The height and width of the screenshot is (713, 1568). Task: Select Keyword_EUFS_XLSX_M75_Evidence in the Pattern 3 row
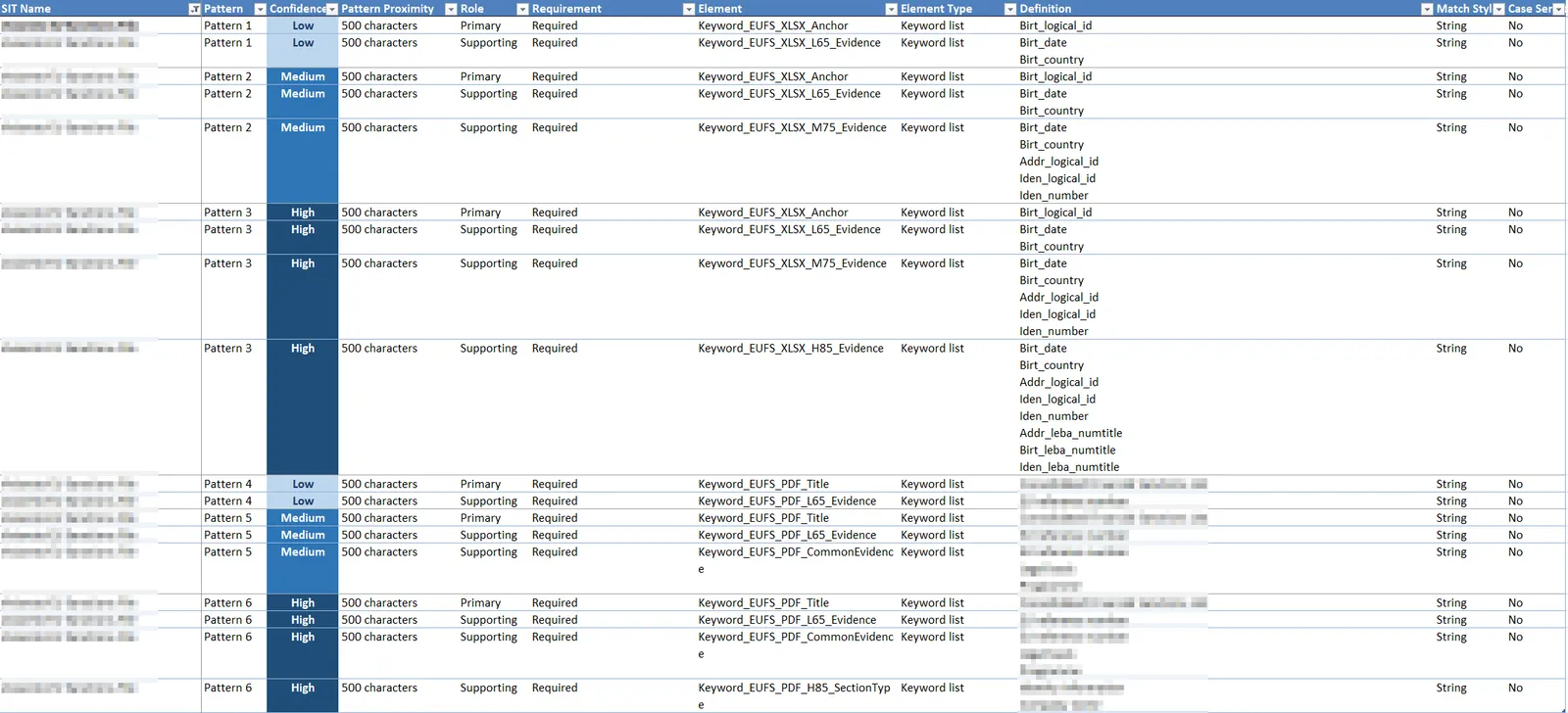click(x=792, y=263)
